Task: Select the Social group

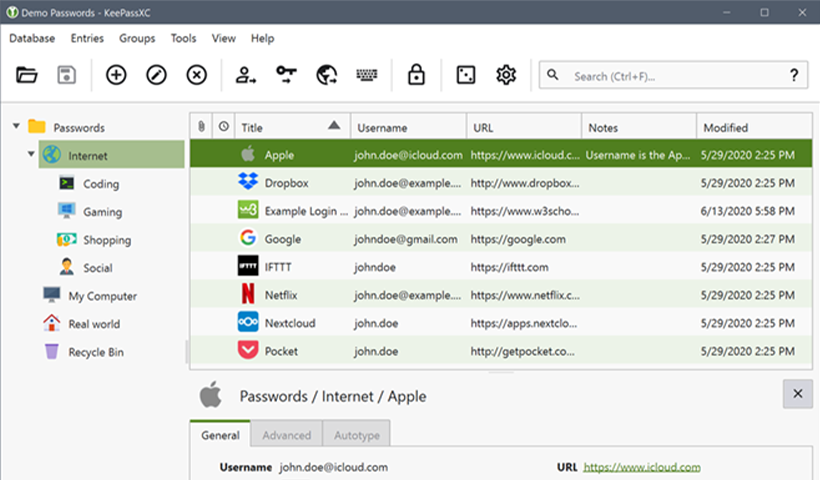Action: [x=98, y=268]
